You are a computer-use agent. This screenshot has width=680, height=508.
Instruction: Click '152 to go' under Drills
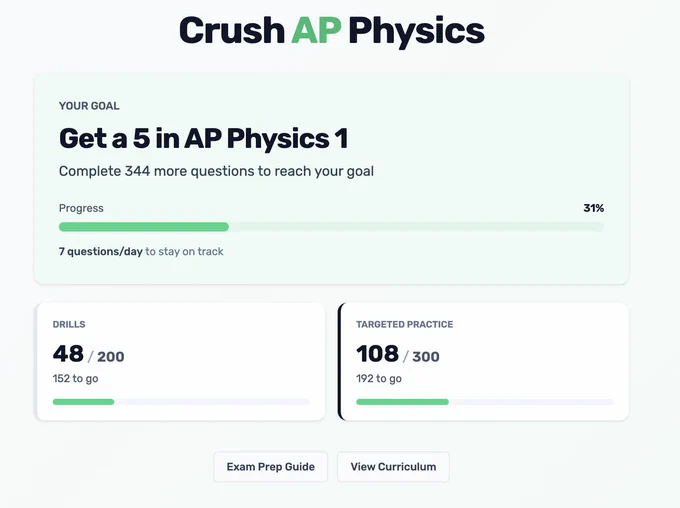(x=75, y=379)
